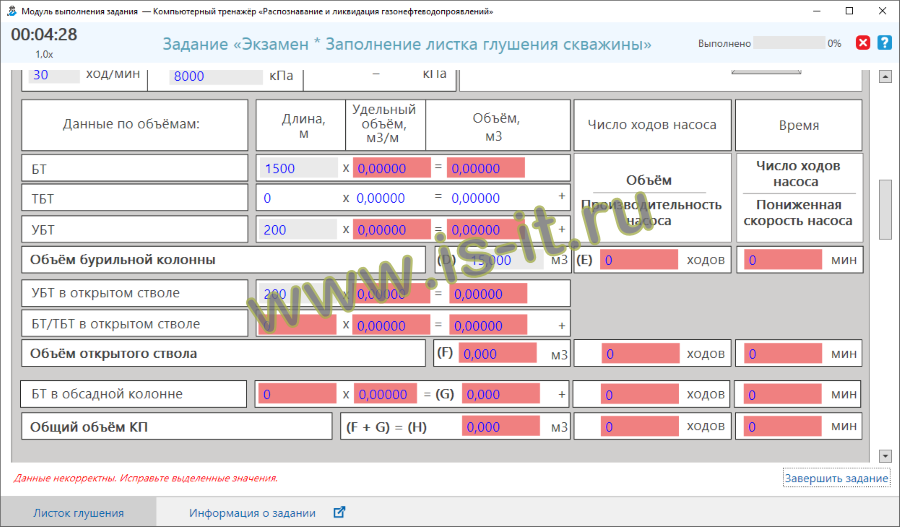Click the open hole strokes ходов field
This screenshot has width=900, height=527.
pos(641,354)
